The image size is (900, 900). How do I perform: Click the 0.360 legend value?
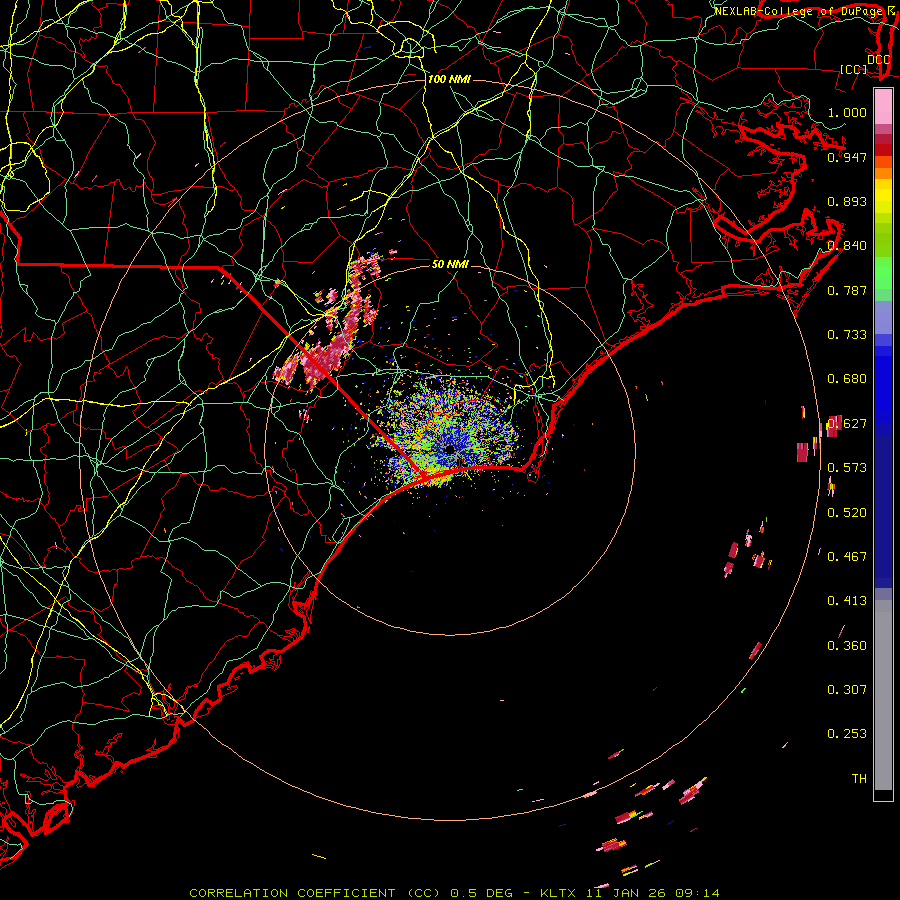coord(847,646)
